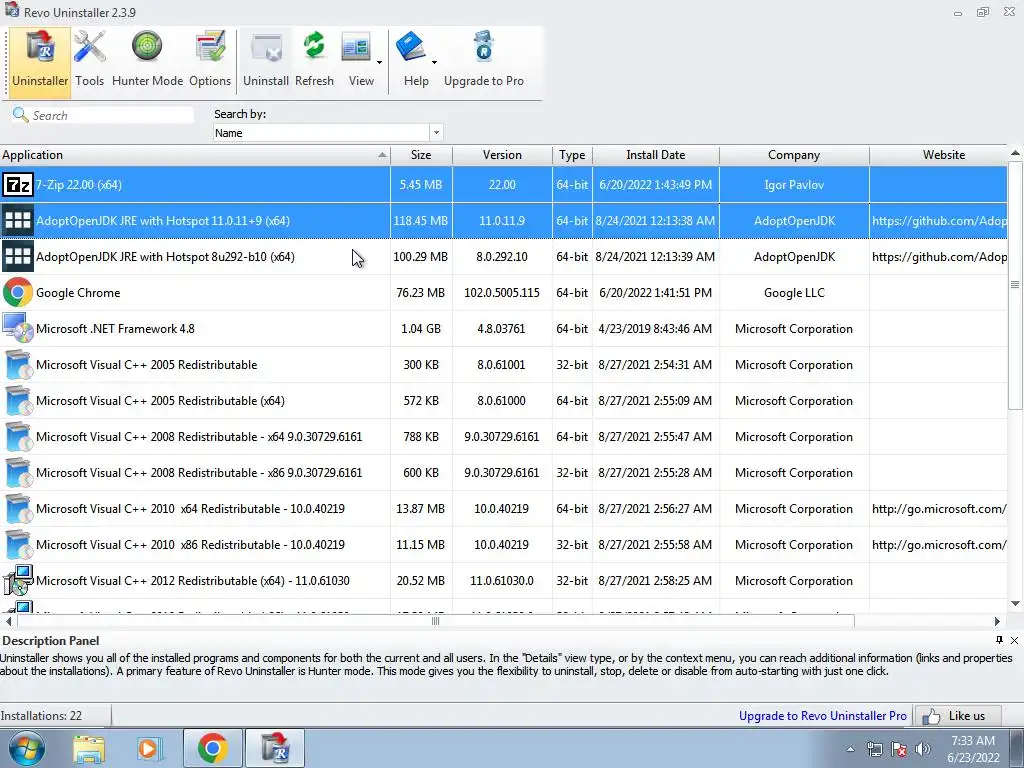
Task: Select Visual C++ 2012 (x64) icon
Action: click(18, 581)
